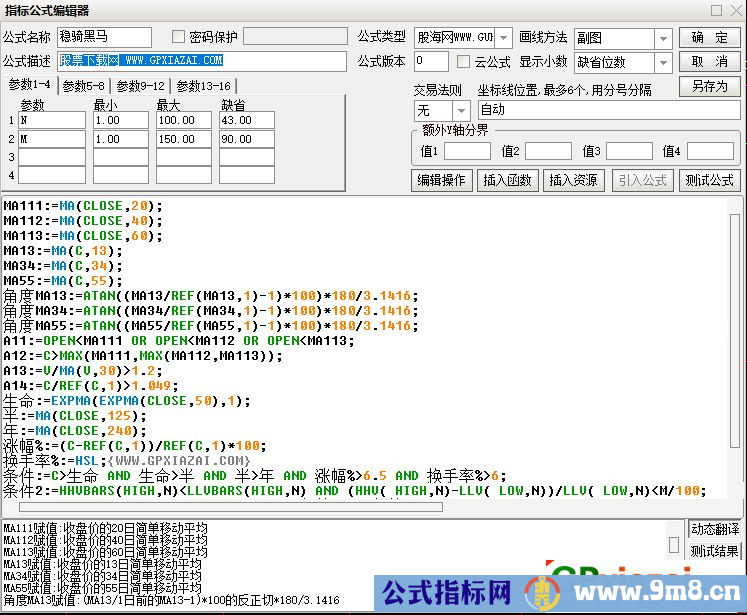Click the 值1 input field
The height and width of the screenshot is (615, 747).
coord(467,151)
